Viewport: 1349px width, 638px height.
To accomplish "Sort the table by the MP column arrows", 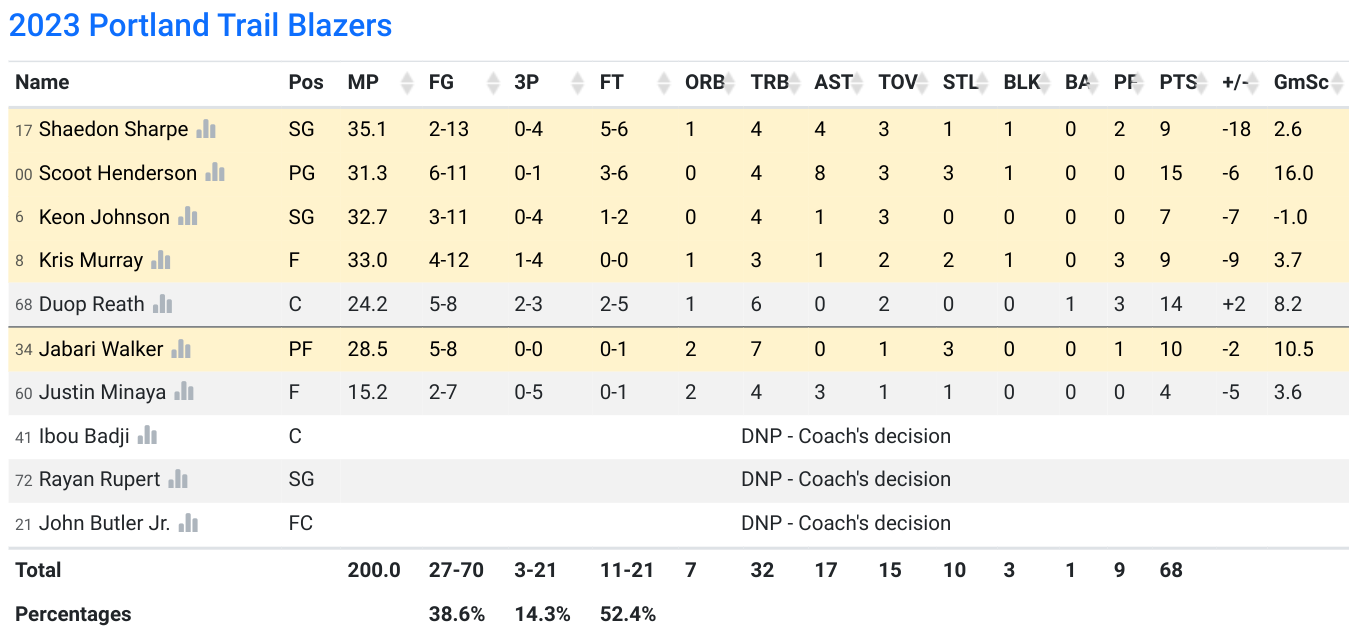I will click(406, 83).
